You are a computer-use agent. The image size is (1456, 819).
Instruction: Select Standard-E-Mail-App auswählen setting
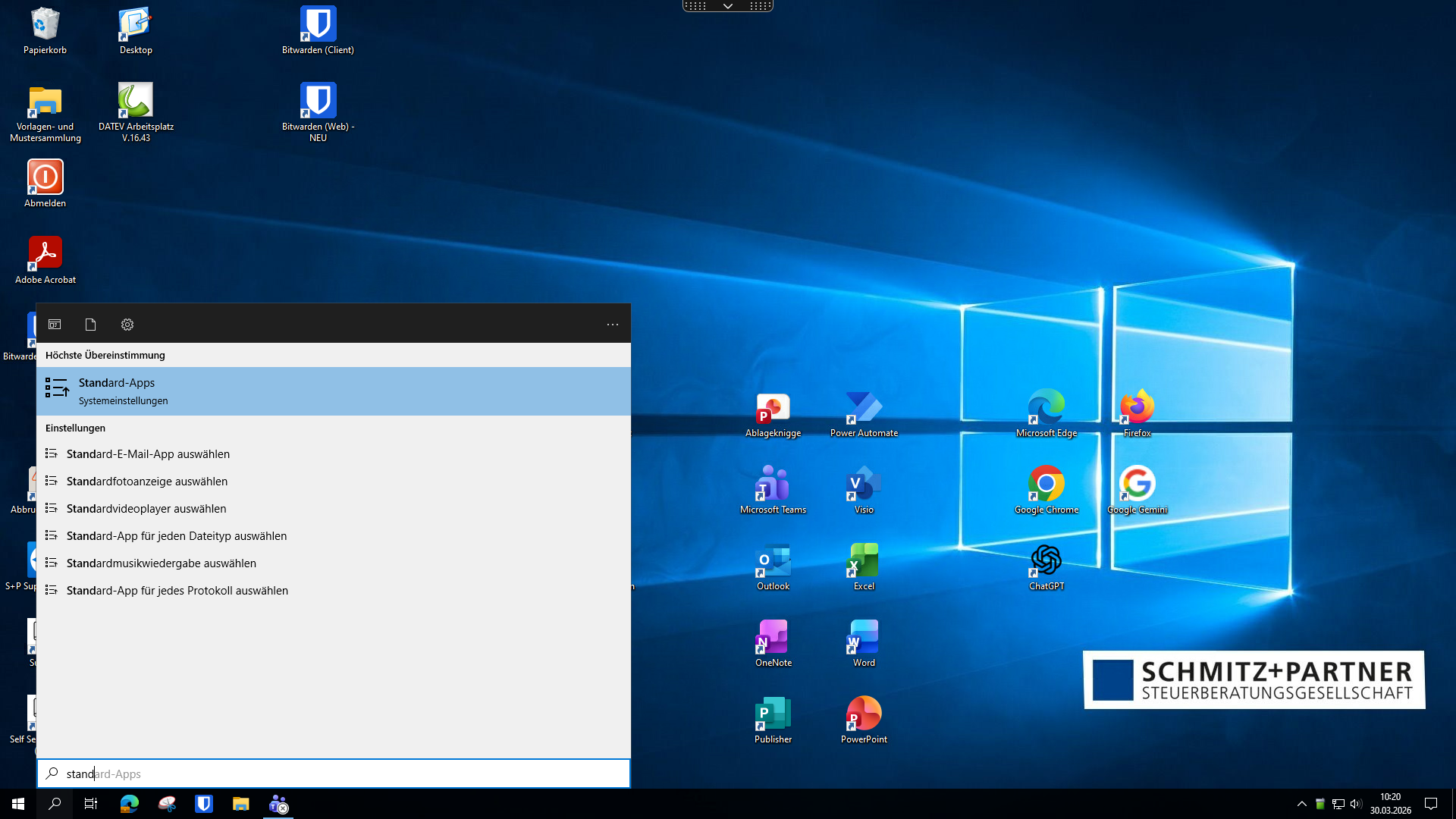point(148,454)
